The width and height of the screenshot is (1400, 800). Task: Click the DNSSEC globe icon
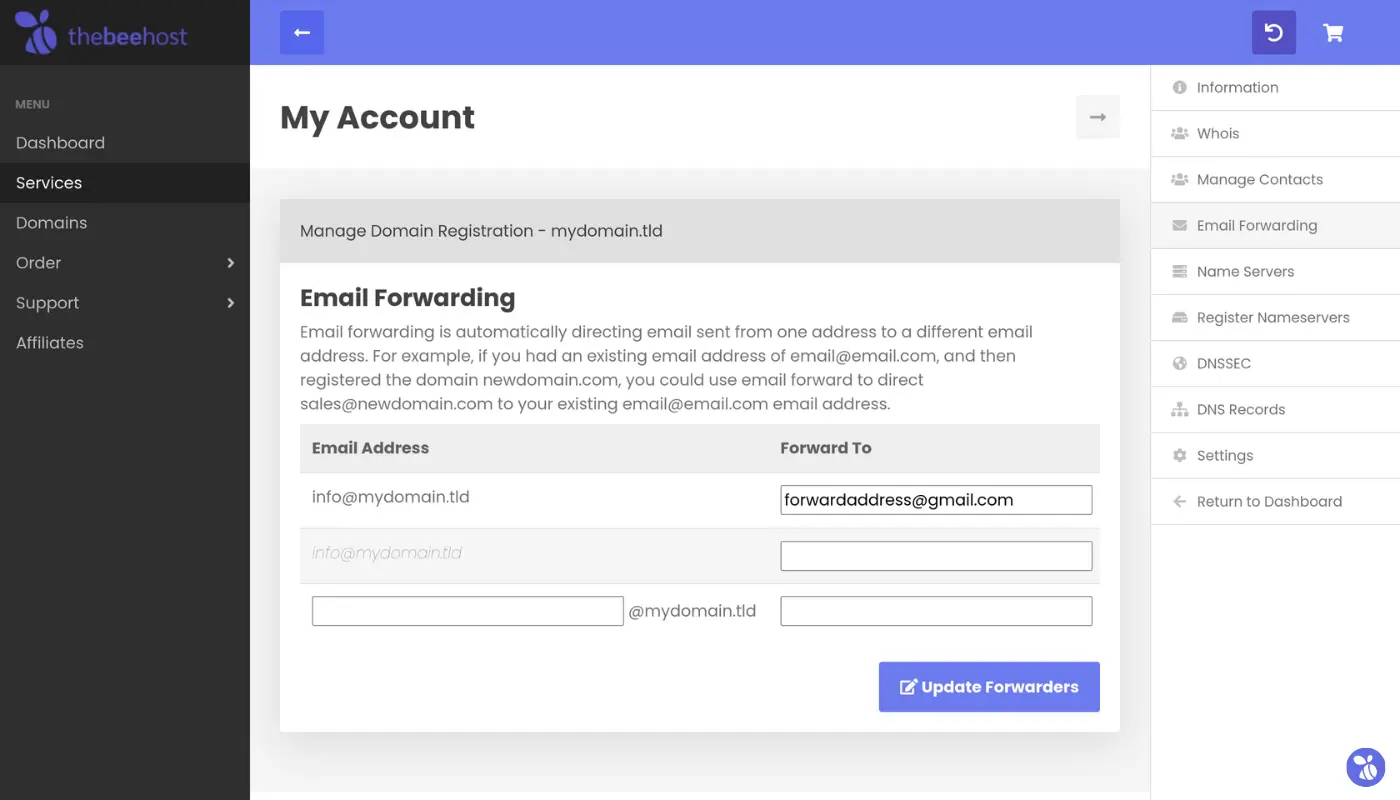(1180, 364)
